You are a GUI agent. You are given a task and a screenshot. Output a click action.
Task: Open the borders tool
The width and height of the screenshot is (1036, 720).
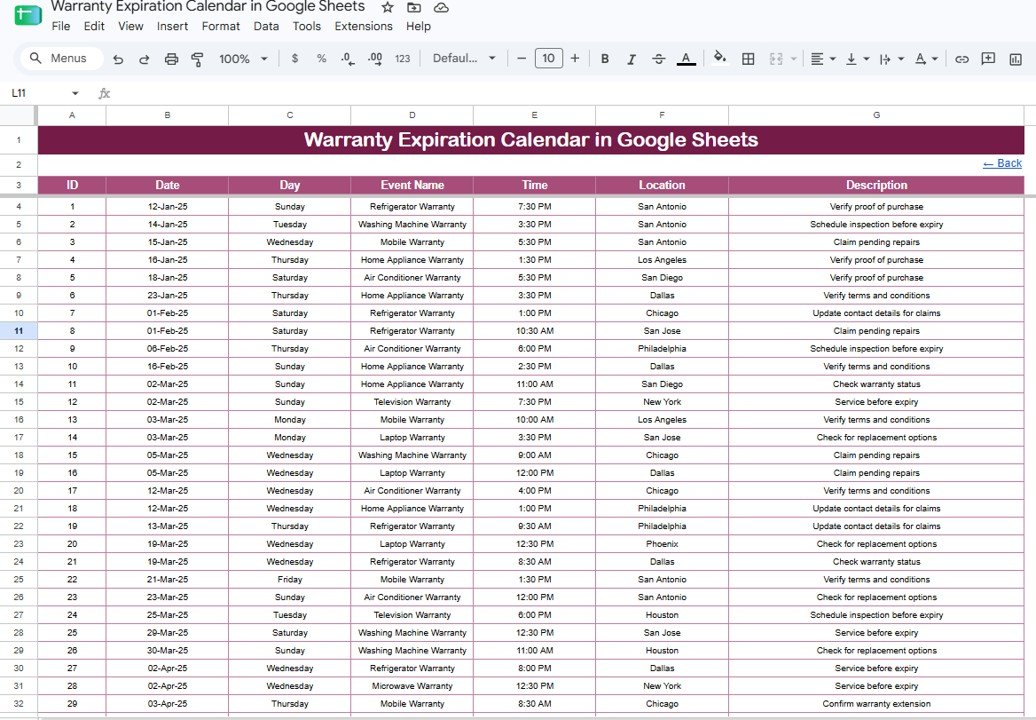(748, 59)
